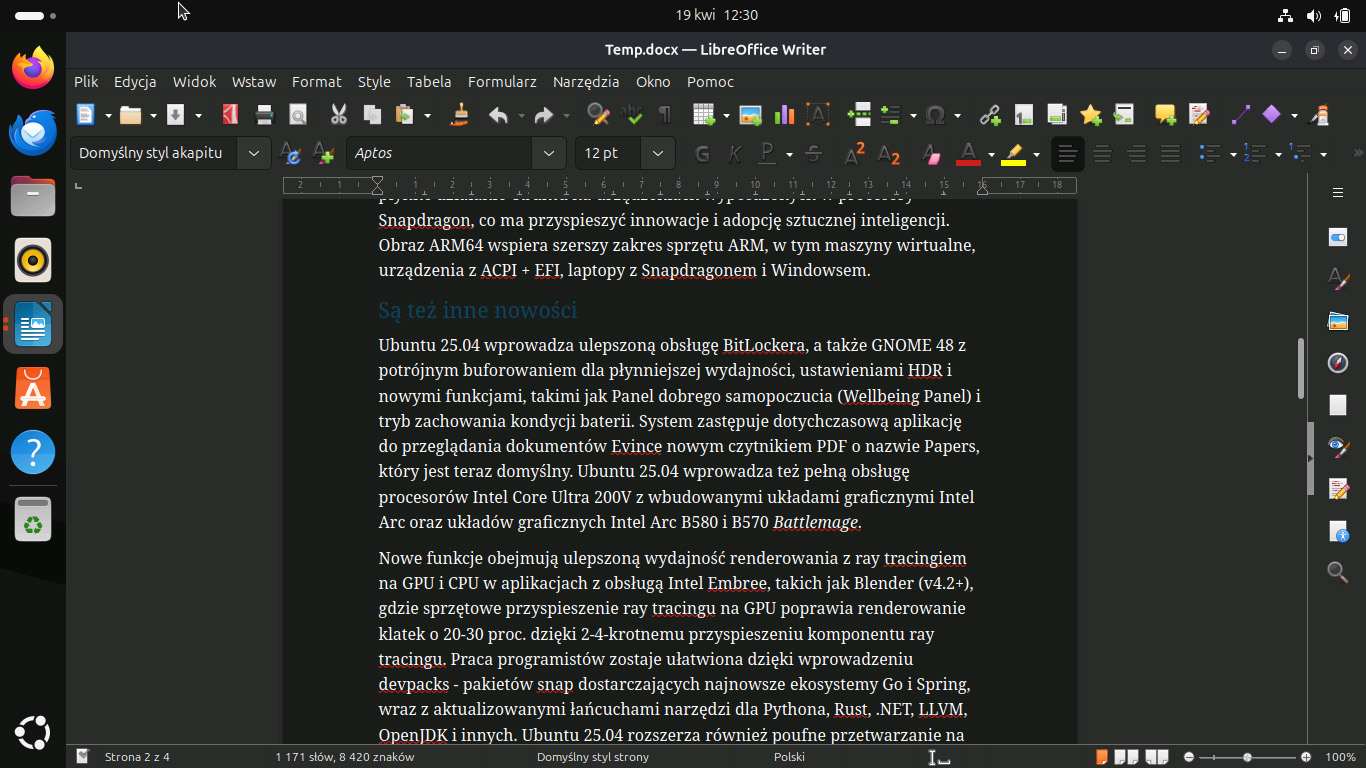Viewport: 1366px width, 768px height.
Task: Enable align left paragraph
Action: coord(1068,154)
